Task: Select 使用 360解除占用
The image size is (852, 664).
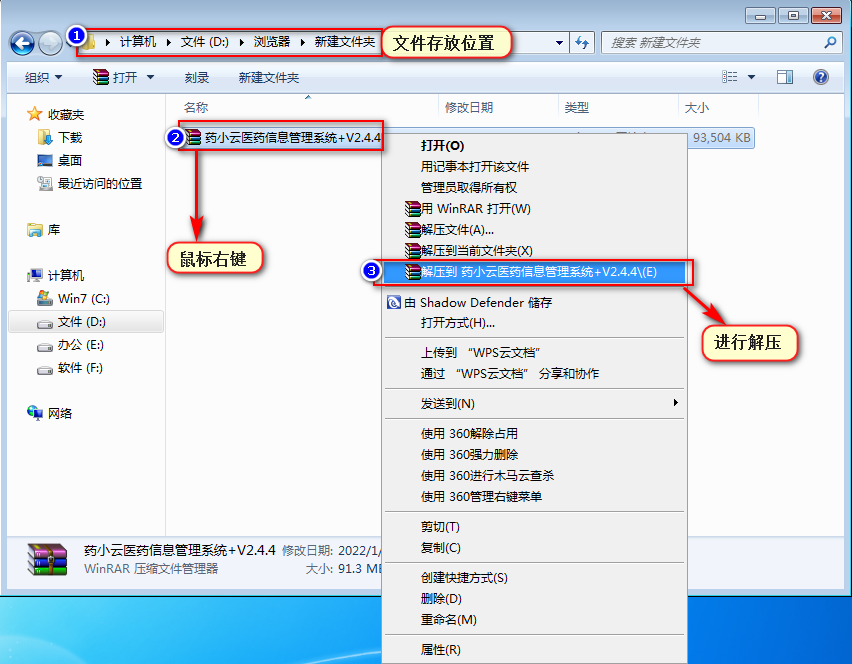Action: 469,434
